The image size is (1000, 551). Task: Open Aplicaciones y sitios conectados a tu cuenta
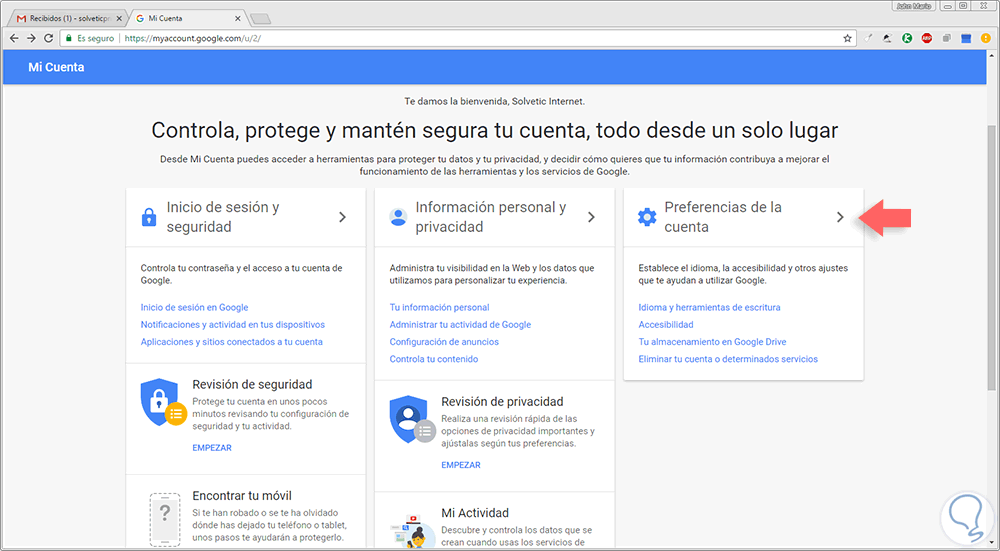tap(232, 342)
